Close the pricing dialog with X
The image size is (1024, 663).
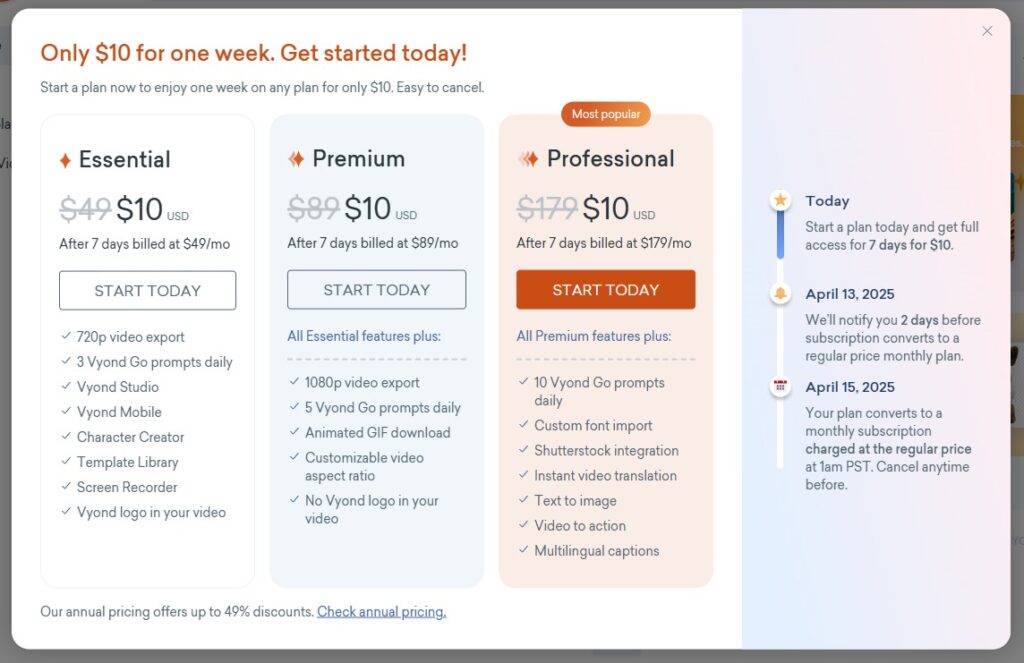[987, 31]
